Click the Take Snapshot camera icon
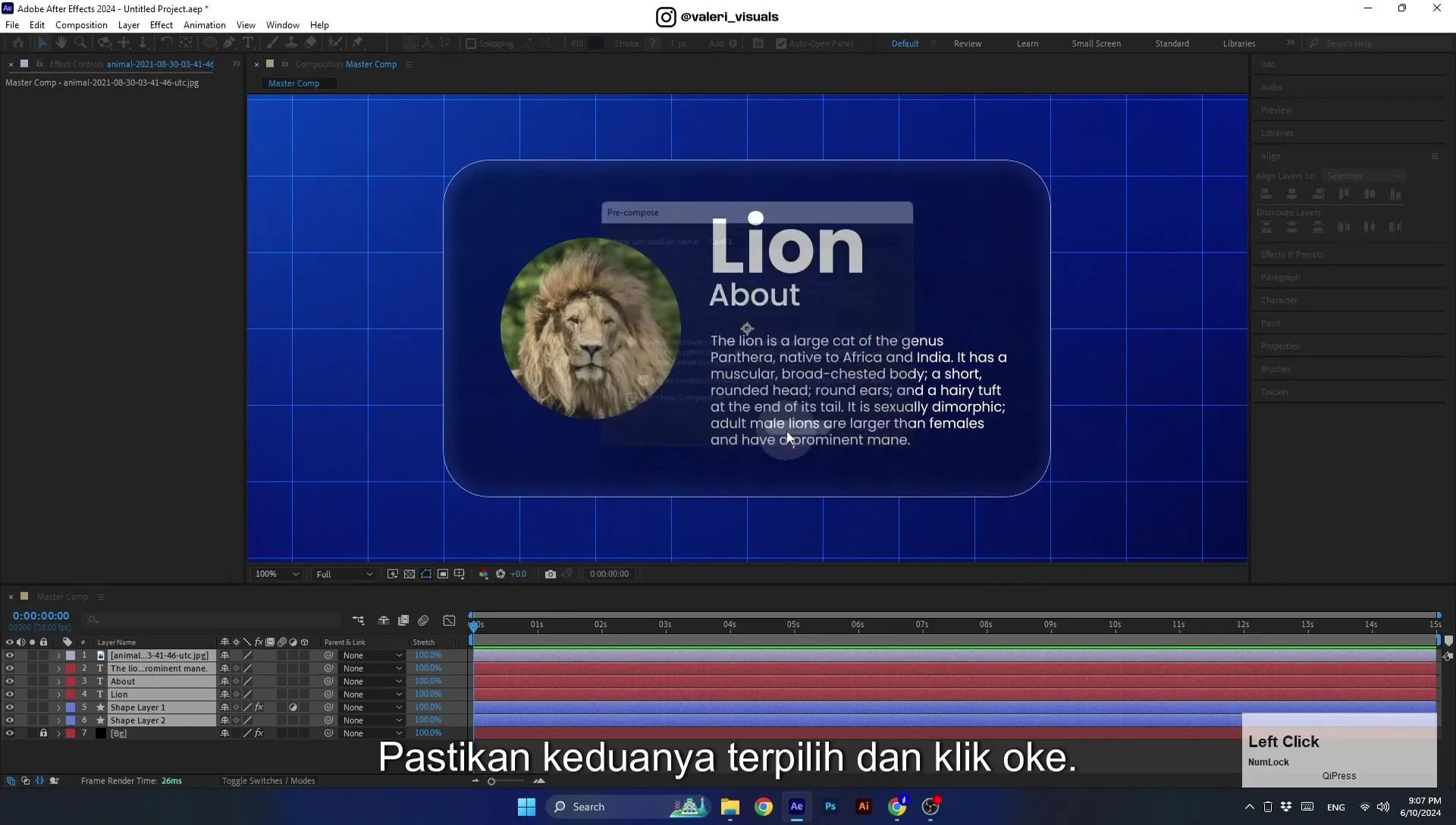This screenshot has width=1456, height=825. pyautogui.click(x=551, y=574)
